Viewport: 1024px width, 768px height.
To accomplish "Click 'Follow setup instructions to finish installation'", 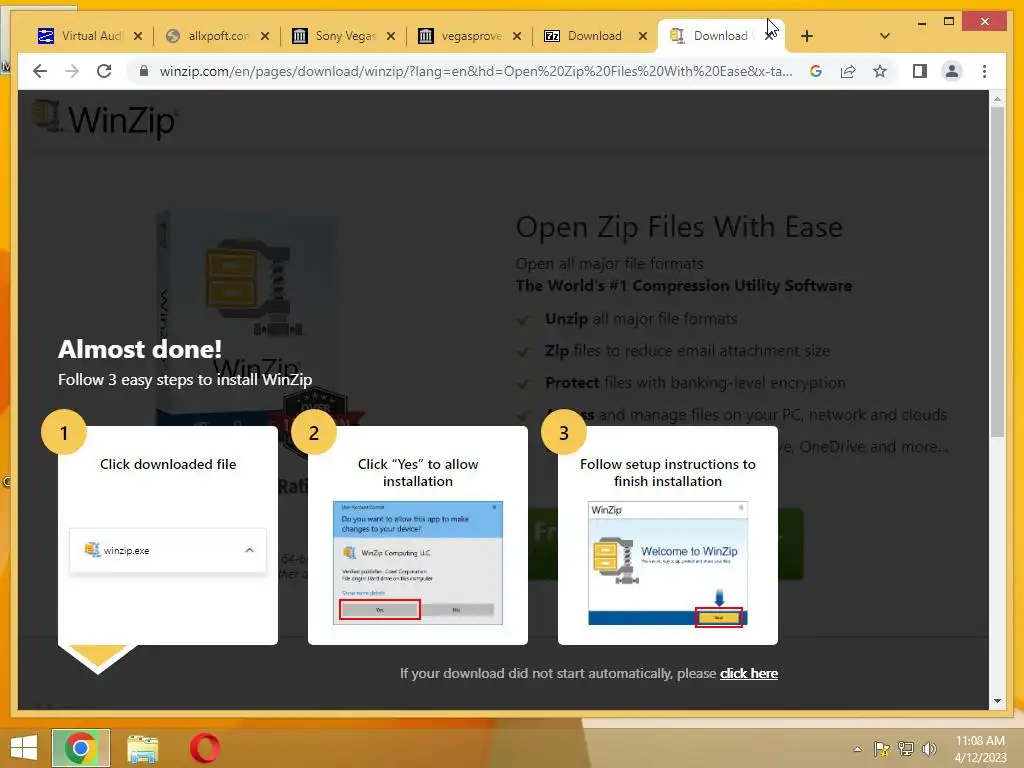I will point(667,473).
